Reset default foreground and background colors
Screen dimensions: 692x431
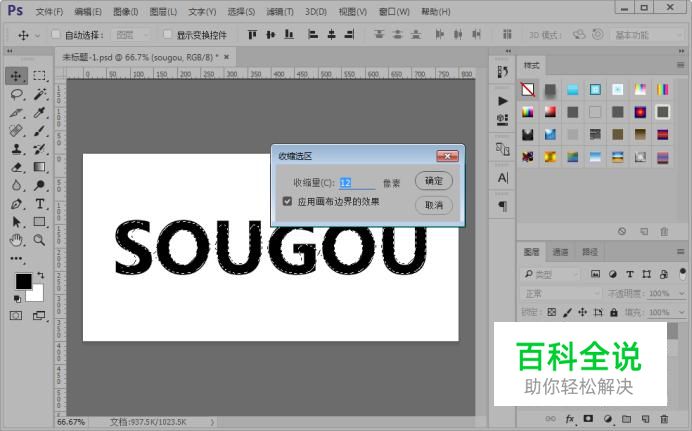point(17,299)
